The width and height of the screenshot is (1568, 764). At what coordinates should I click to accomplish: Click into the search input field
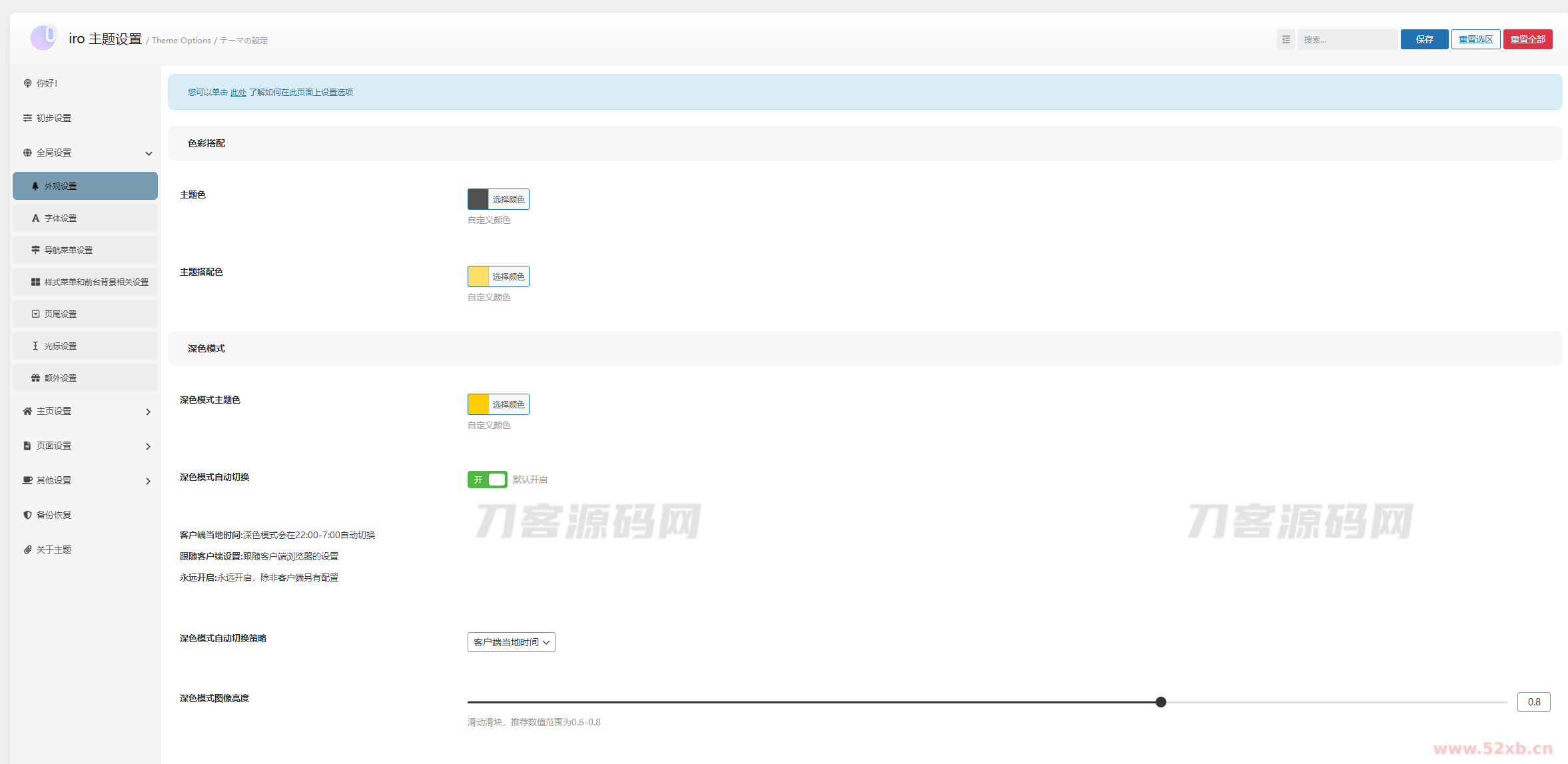coord(1347,40)
